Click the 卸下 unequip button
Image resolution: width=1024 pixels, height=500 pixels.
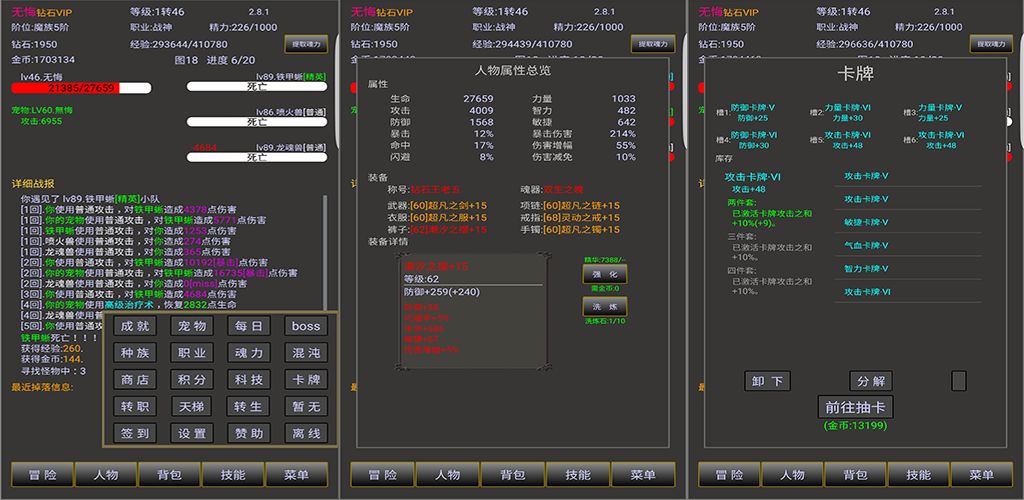point(767,381)
